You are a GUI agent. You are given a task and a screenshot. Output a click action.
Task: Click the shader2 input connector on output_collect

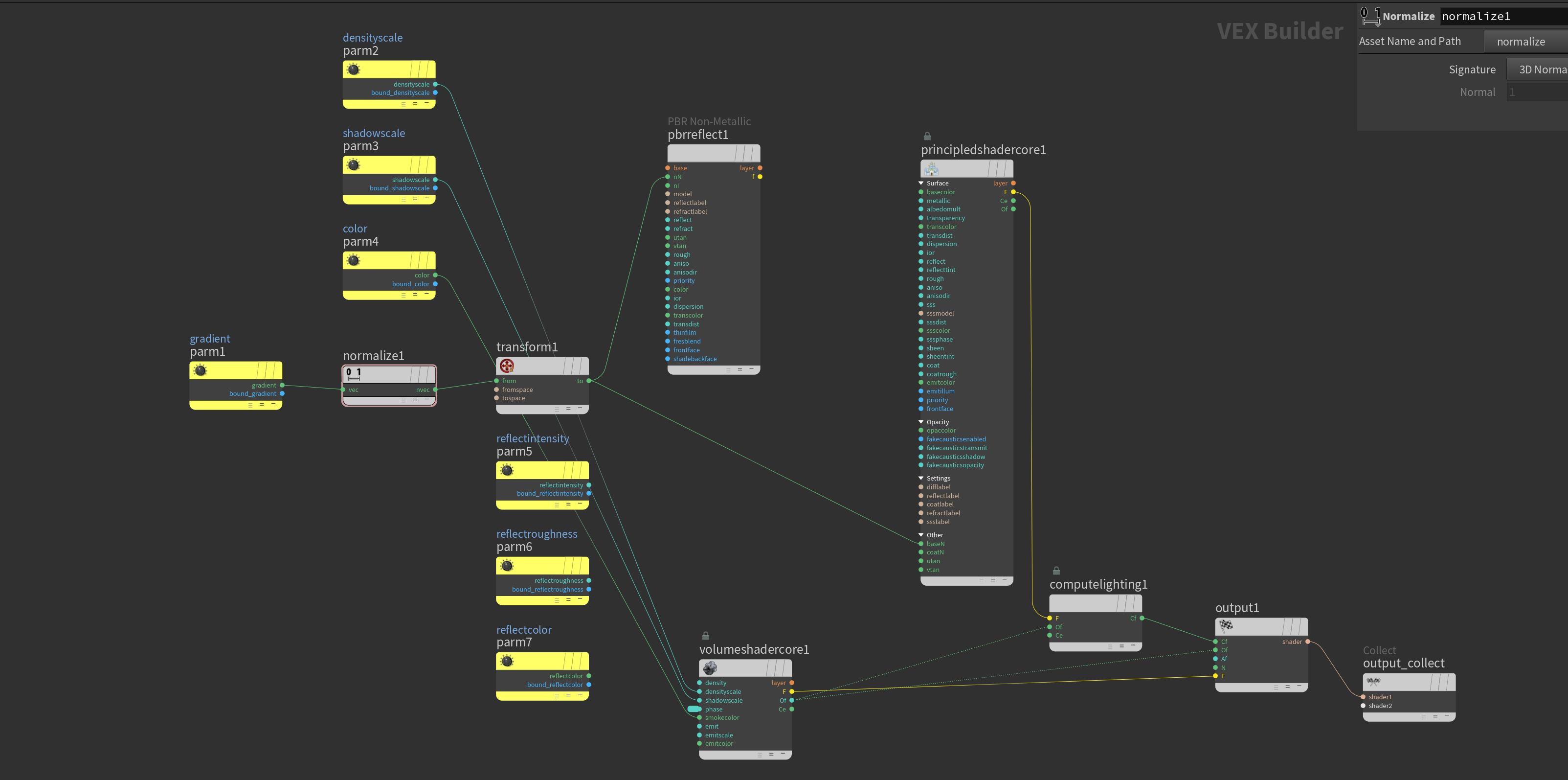pyautogui.click(x=1363, y=706)
